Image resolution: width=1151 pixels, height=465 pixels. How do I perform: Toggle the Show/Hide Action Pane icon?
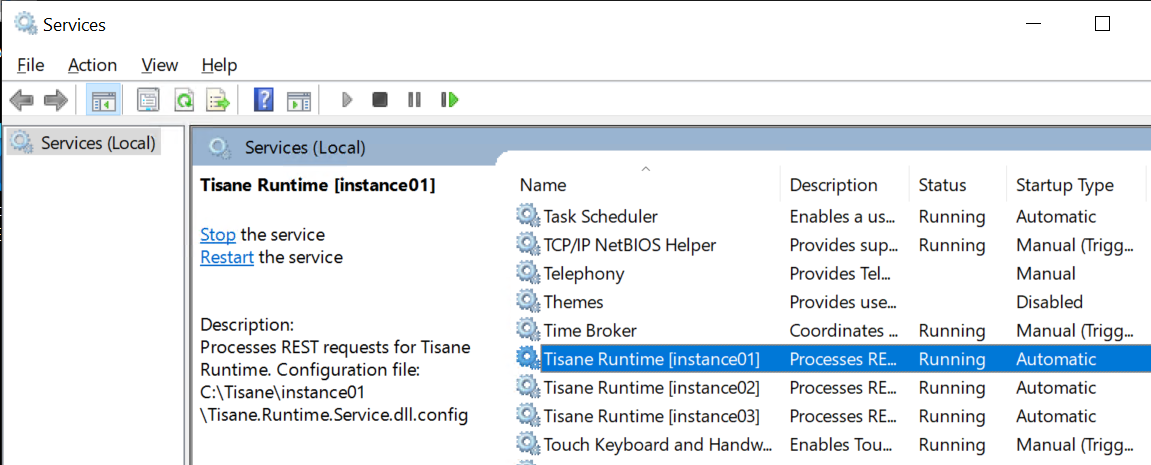click(x=299, y=100)
